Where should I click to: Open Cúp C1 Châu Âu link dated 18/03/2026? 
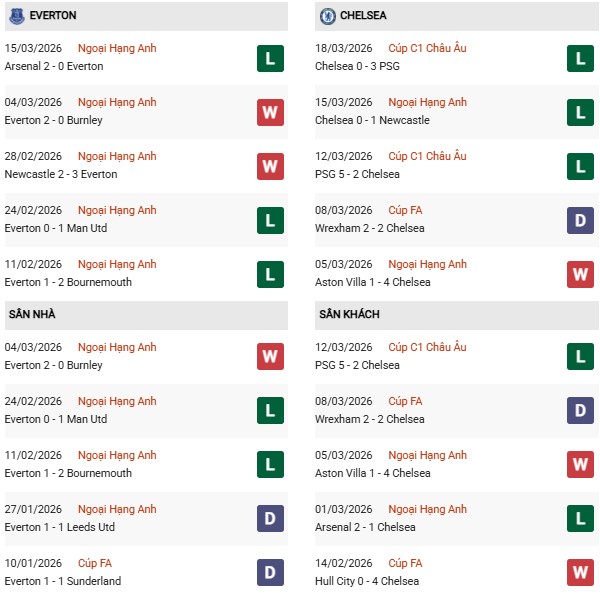point(427,48)
